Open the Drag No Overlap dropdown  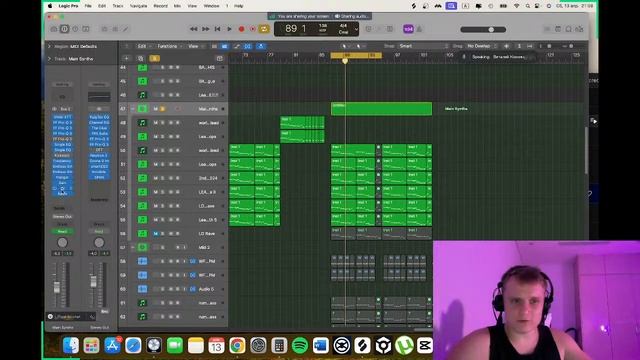(482, 46)
